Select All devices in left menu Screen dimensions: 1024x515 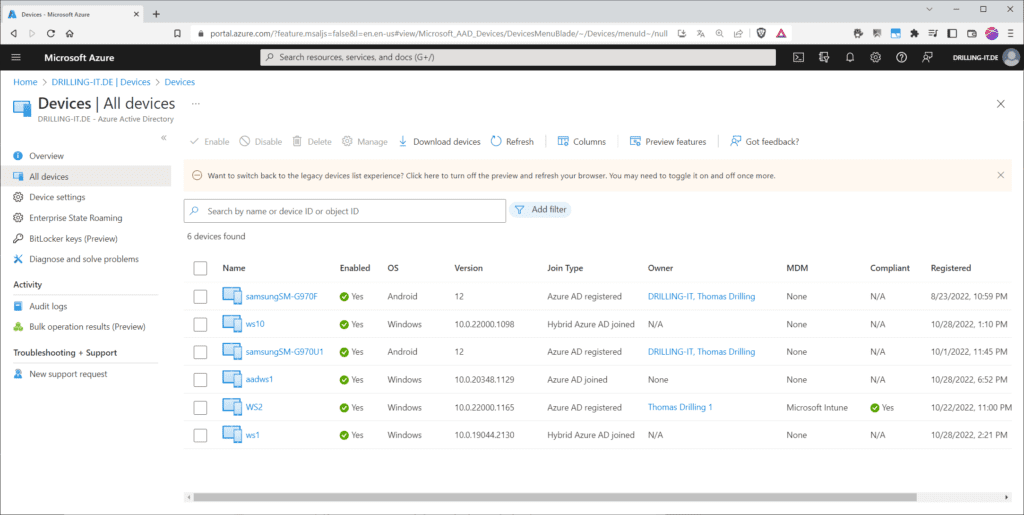[x=86, y=176]
